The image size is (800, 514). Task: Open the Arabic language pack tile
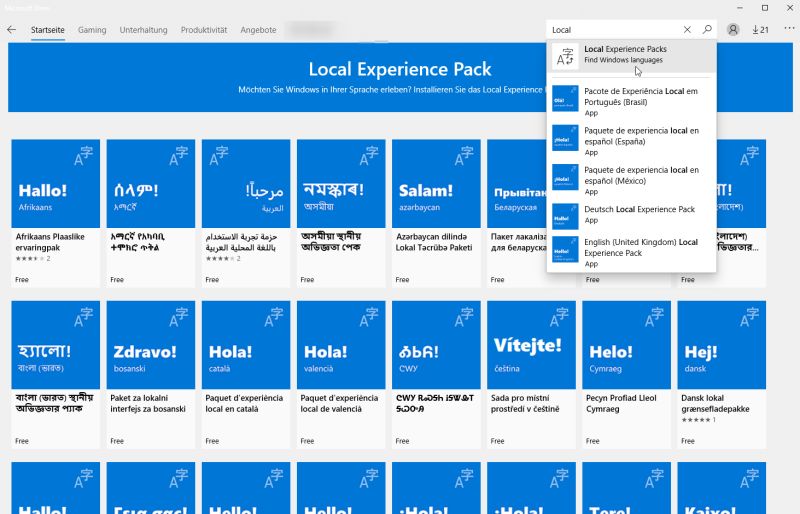click(246, 184)
